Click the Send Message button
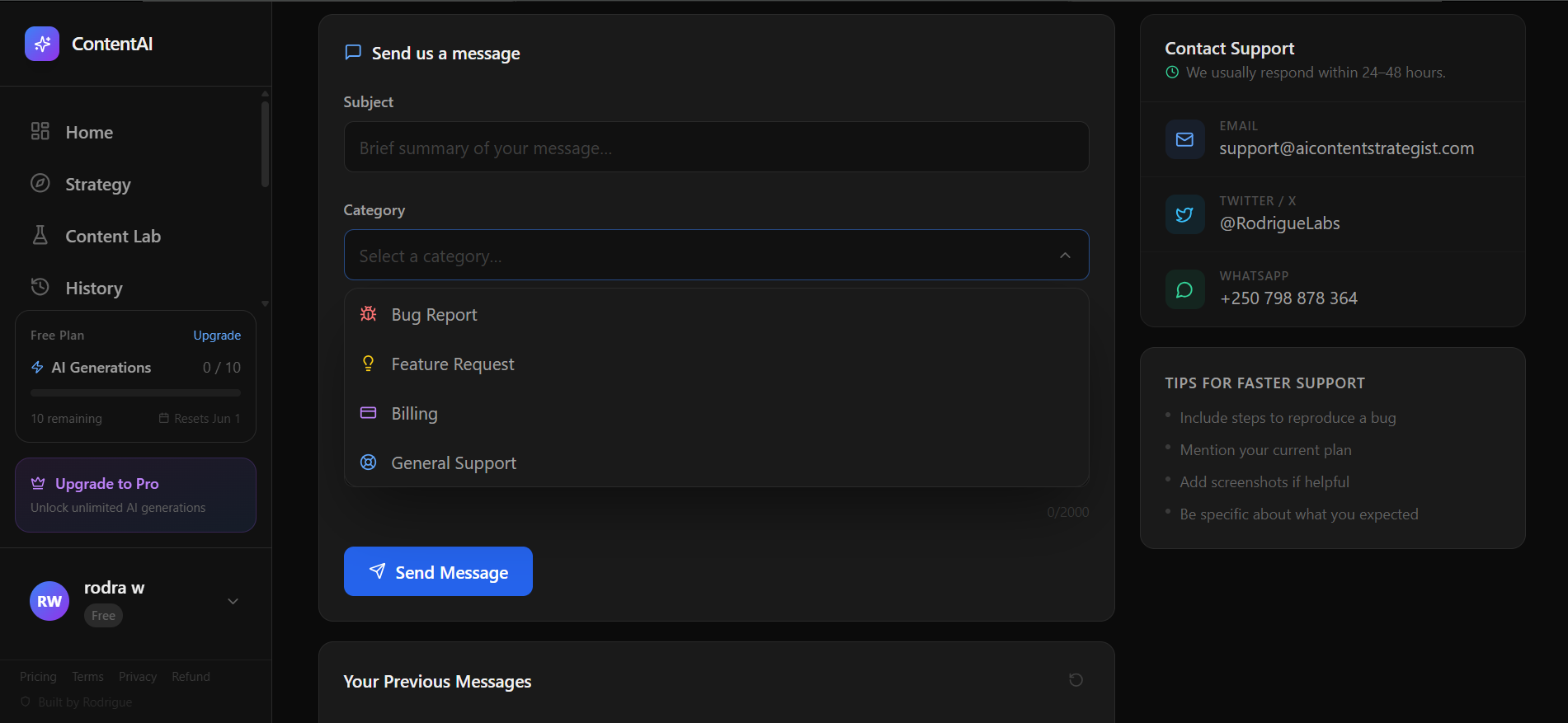1568x723 pixels. [438, 571]
